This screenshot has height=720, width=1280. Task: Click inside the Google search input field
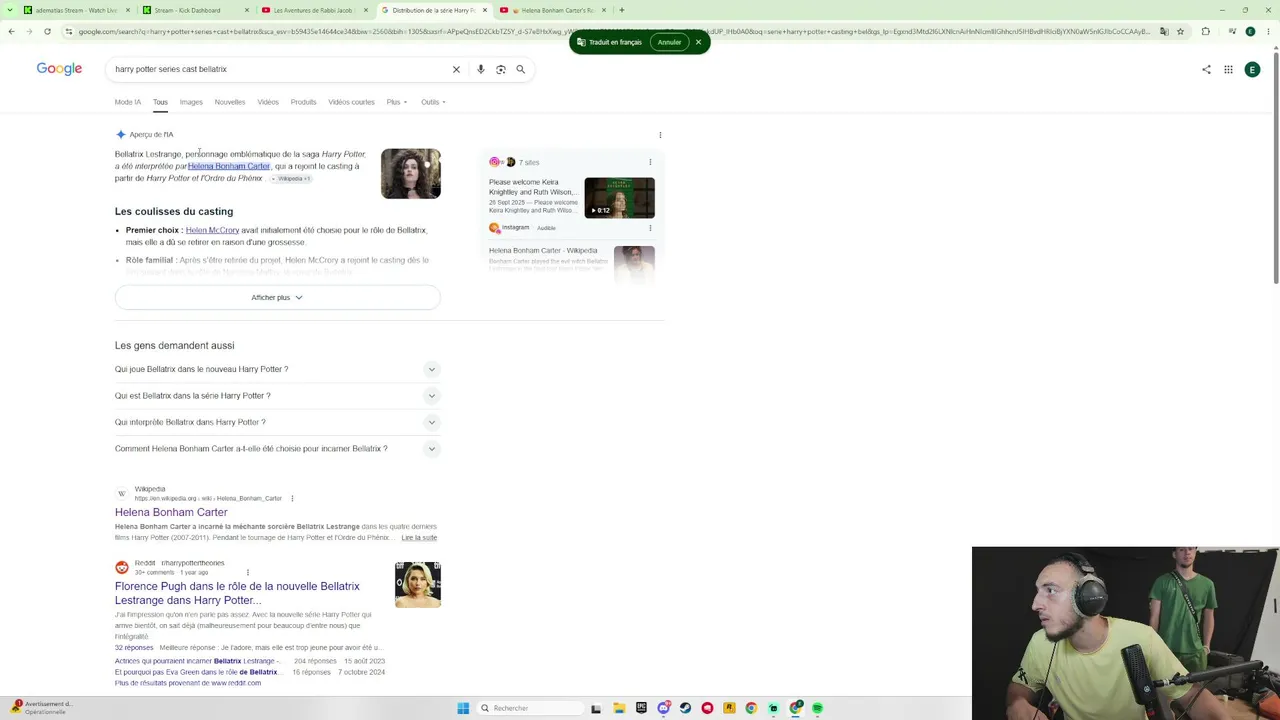(x=280, y=69)
